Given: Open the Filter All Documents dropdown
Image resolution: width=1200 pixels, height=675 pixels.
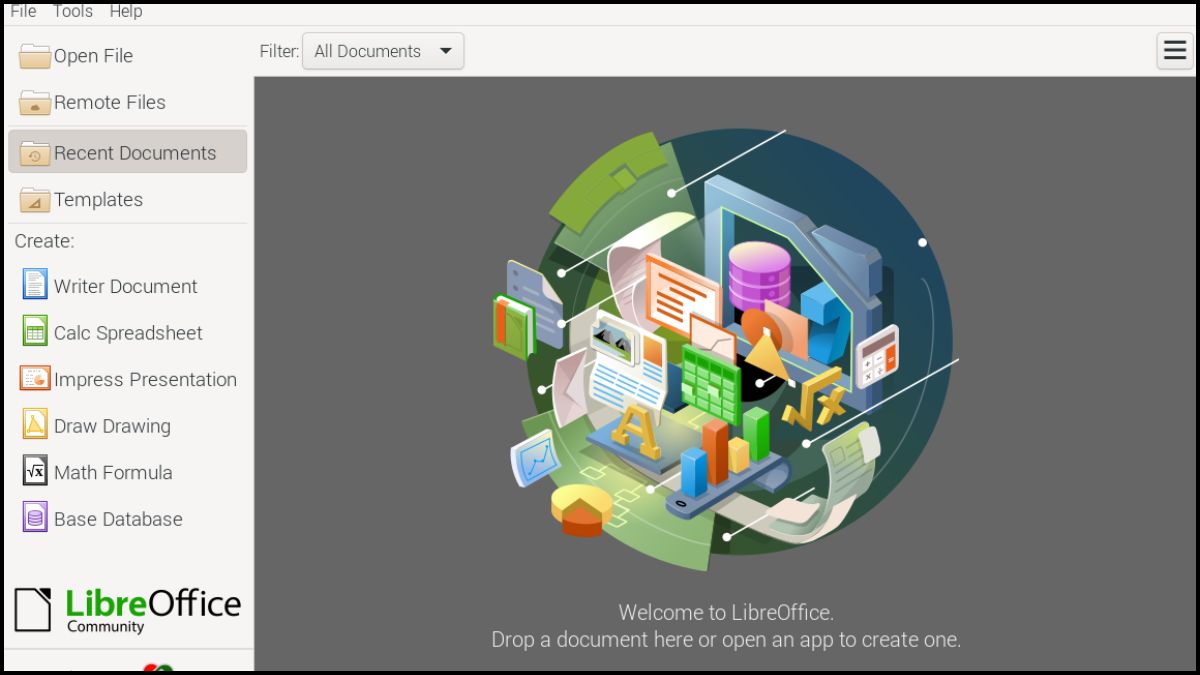Looking at the screenshot, I should (383, 51).
